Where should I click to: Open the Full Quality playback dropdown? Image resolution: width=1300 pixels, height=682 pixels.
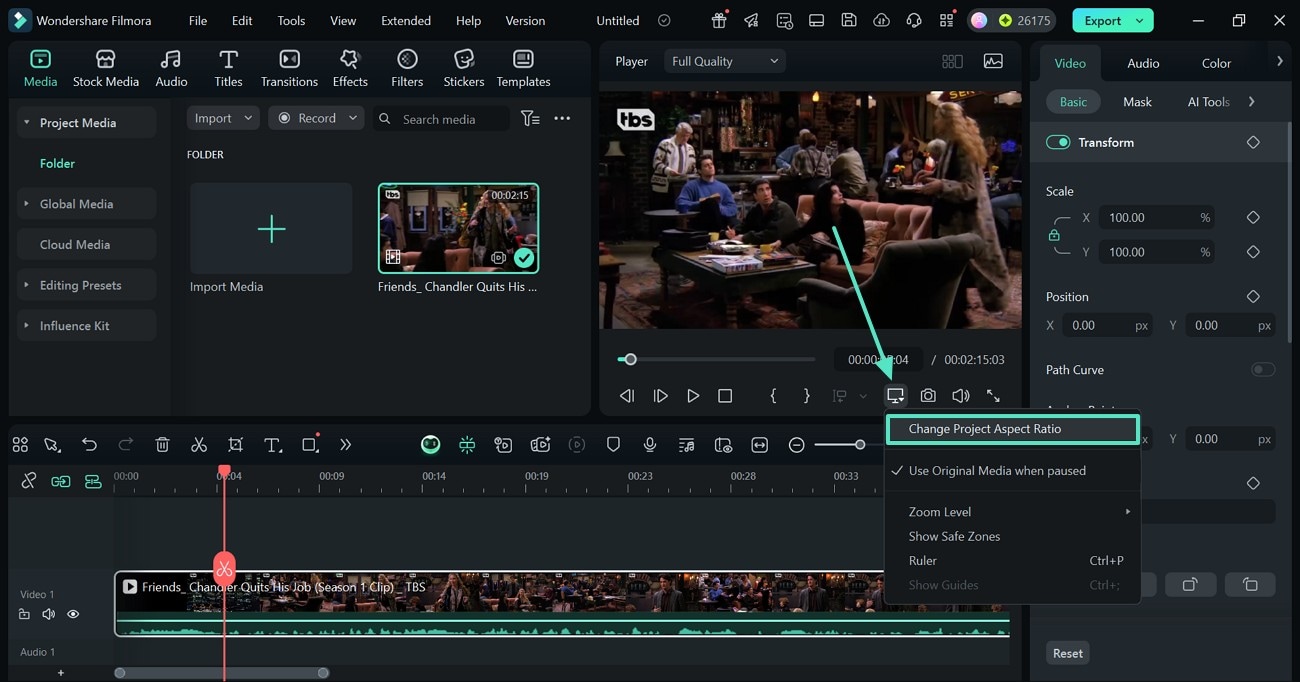point(724,60)
